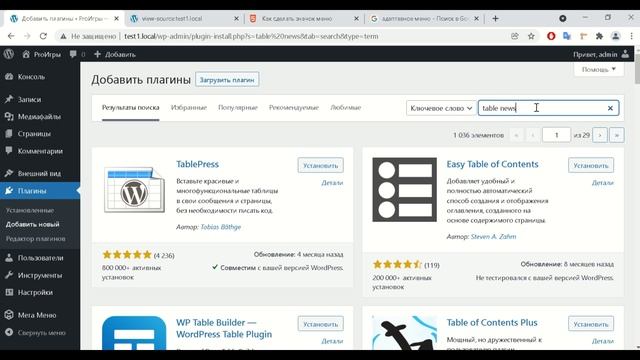Open the TablePress plugin title
Viewport: 640px width, 360px height.
pyautogui.click(x=198, y=164)
